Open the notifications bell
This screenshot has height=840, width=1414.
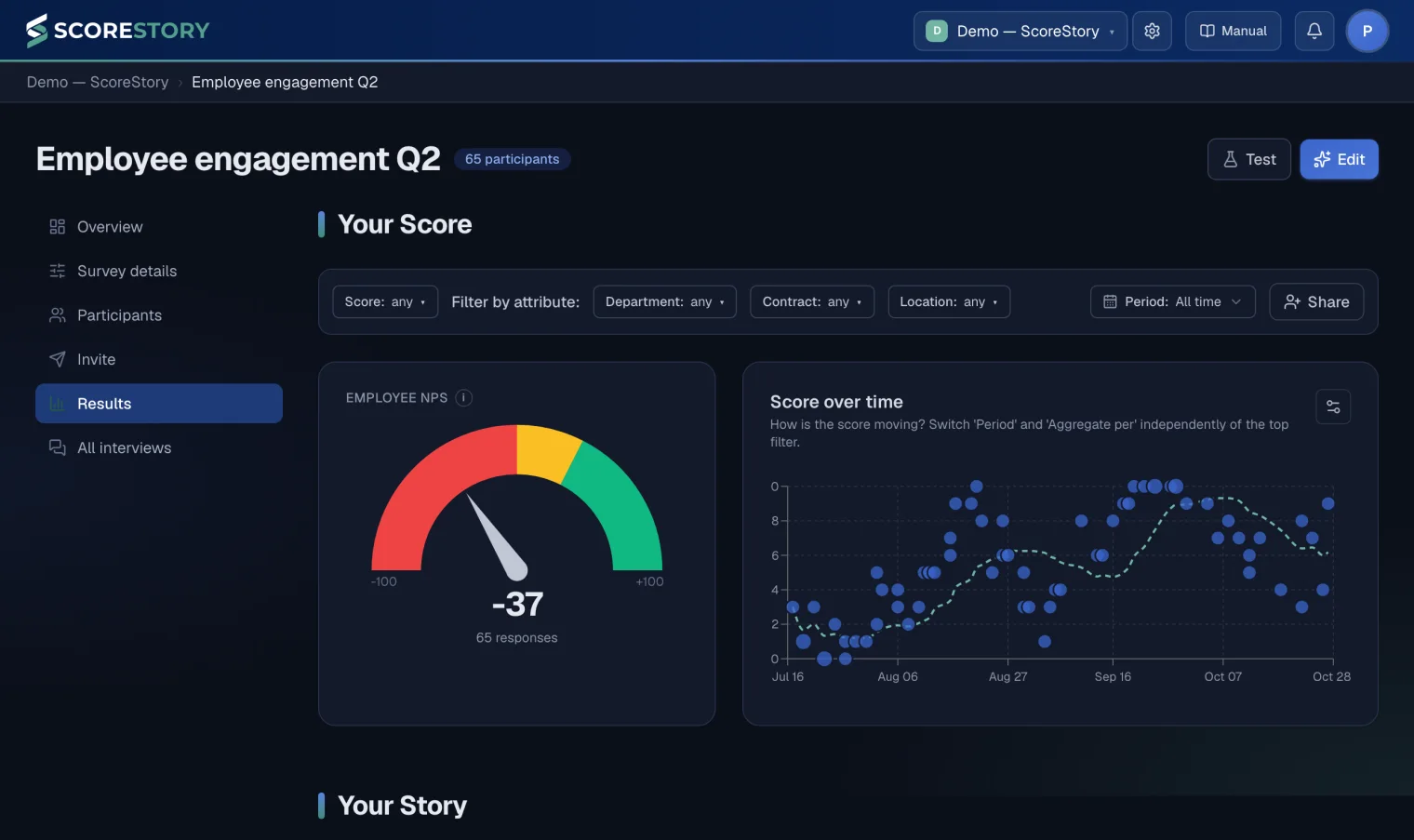1314,31
